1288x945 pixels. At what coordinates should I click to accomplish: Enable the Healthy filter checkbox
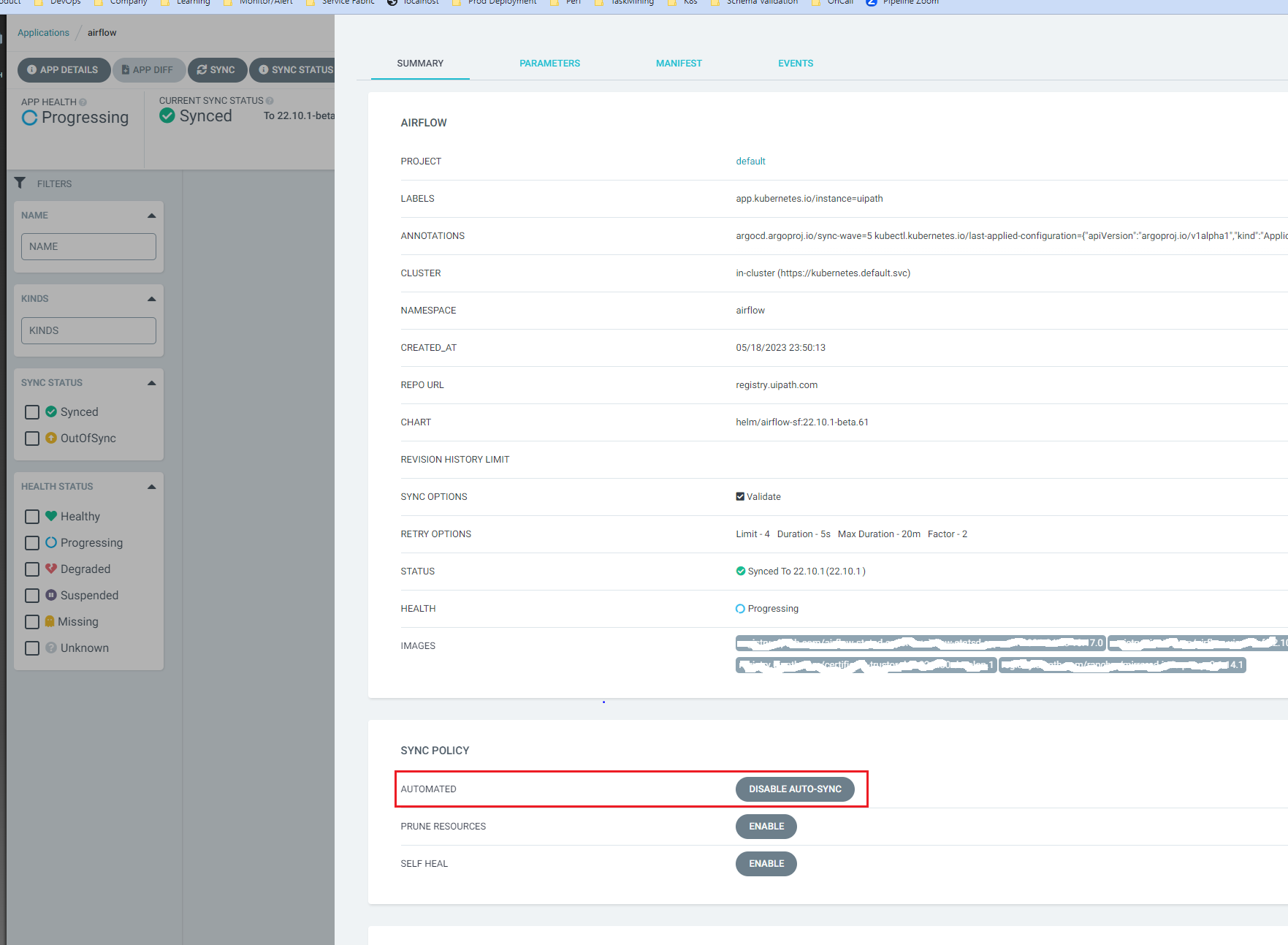pyautogui.click(x=32, y=517)
